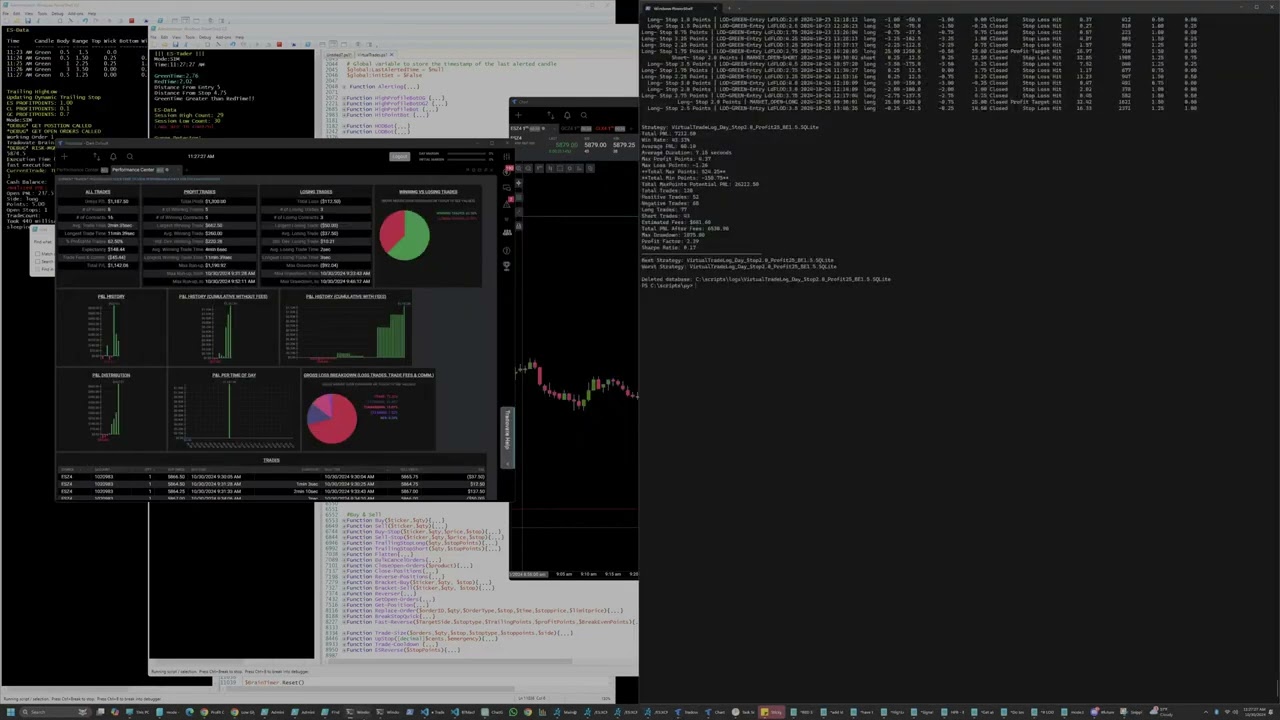This screenshot has width=1280, height=720.
Task: Expand the Function Get-Position code fold
Action: point(344,605)
